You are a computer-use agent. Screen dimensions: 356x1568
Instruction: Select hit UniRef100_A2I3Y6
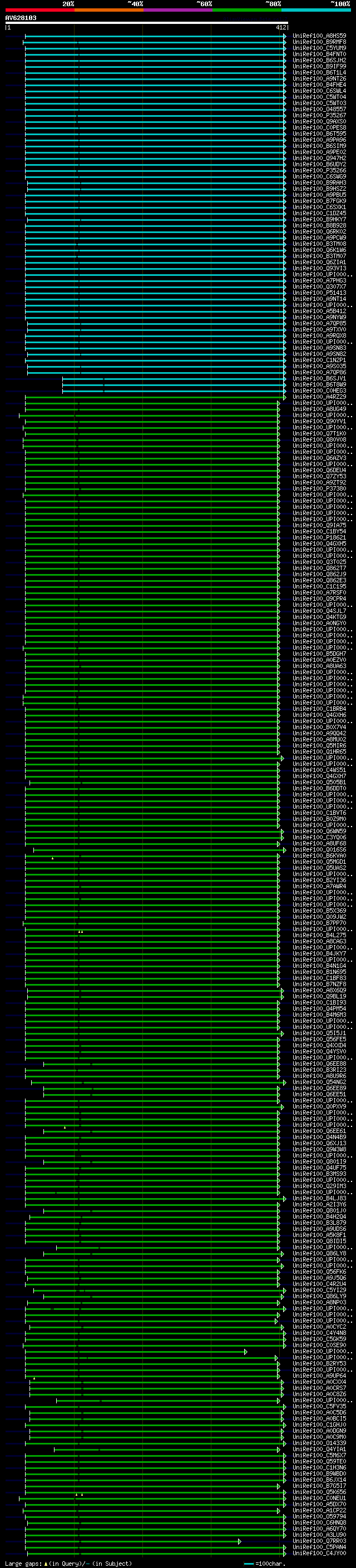click(319, 1205)
